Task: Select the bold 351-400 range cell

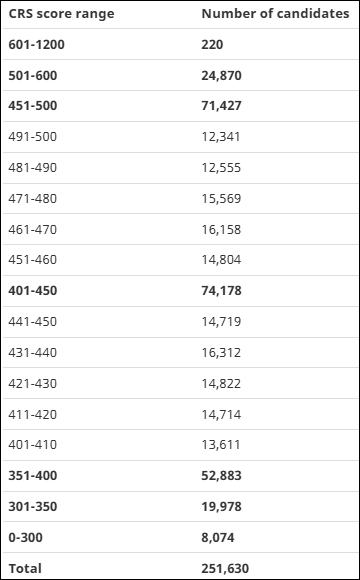Action: tap(33, 476)
